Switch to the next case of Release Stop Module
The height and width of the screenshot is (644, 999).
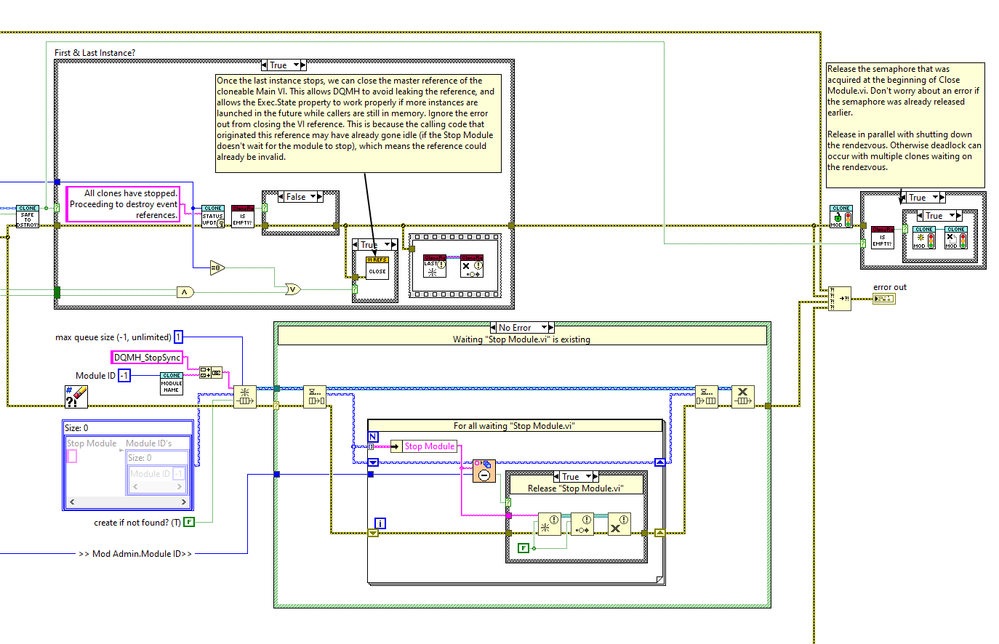click(x=595, y=476)
